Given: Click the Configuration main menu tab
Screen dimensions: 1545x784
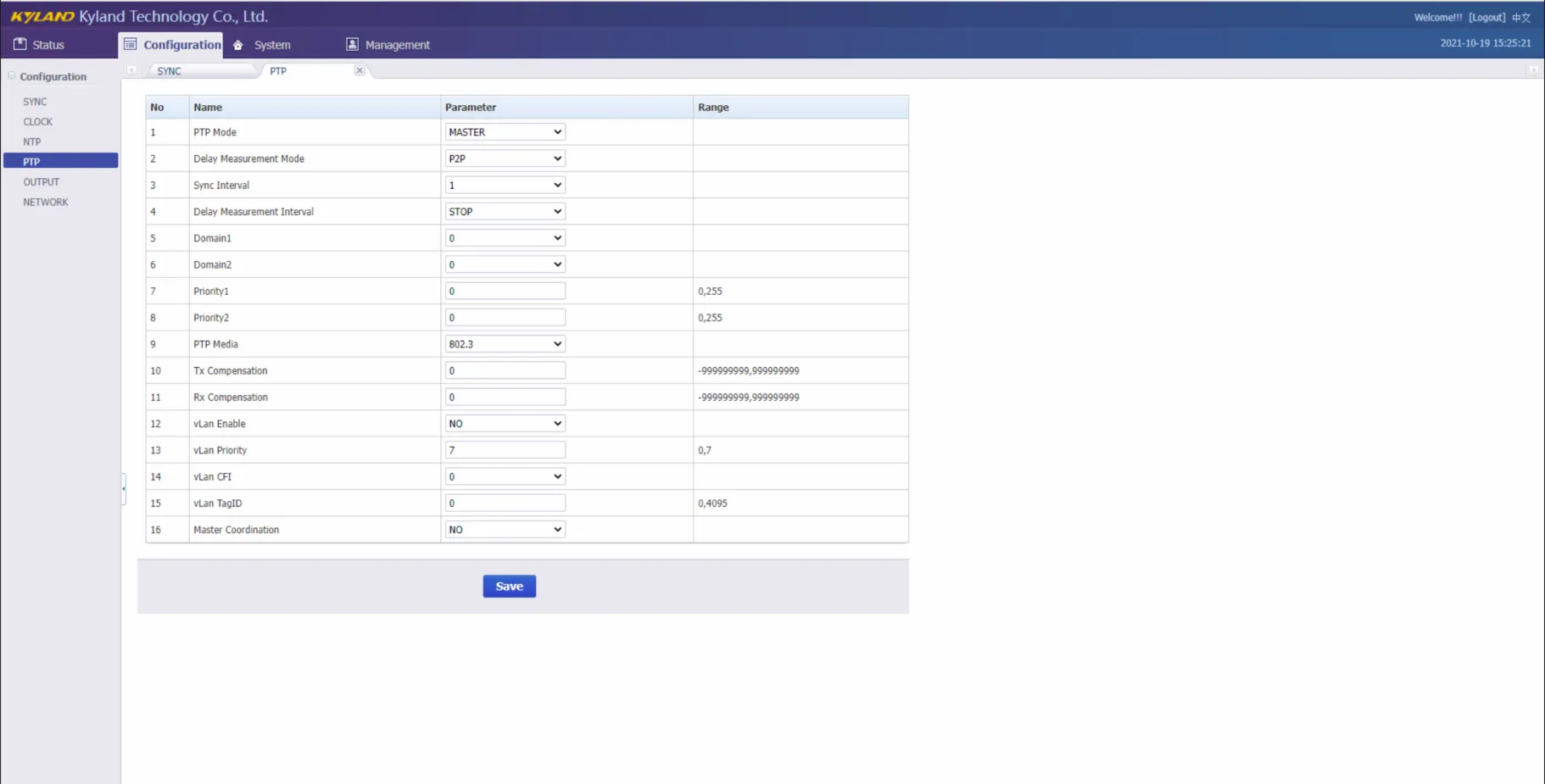Looking at the screenshot, I should pos(170,45).
